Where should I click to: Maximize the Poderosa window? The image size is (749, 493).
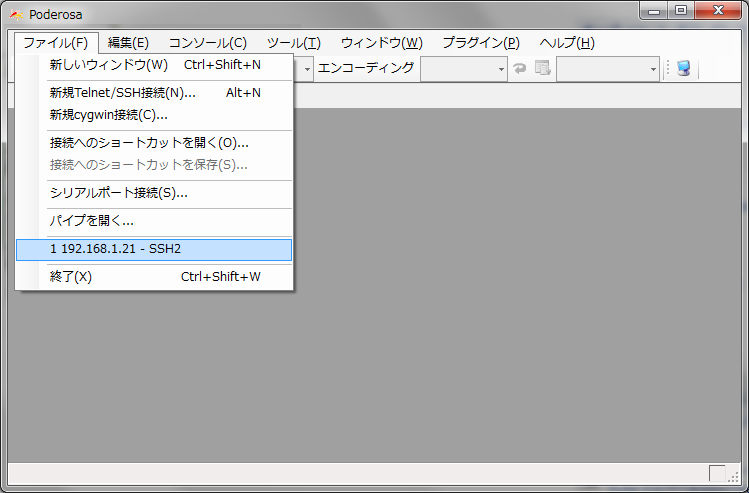click(681, 11)
